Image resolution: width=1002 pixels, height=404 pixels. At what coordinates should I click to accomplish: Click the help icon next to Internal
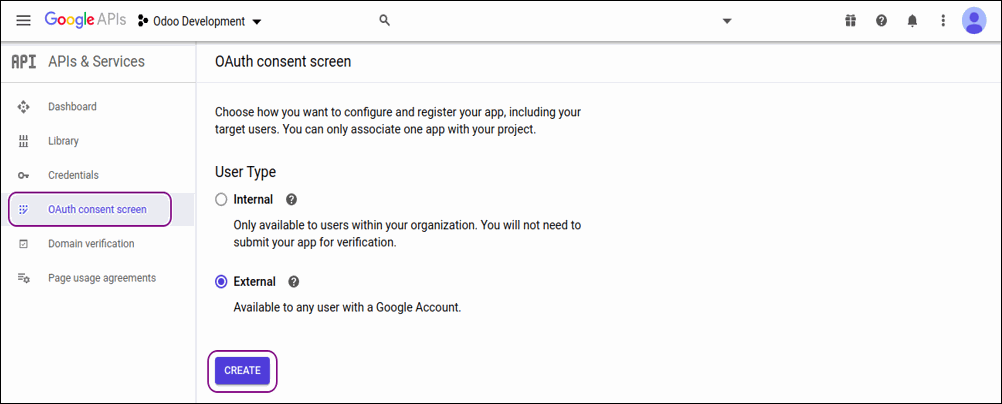pyautogui.click(x=291, y=199)
